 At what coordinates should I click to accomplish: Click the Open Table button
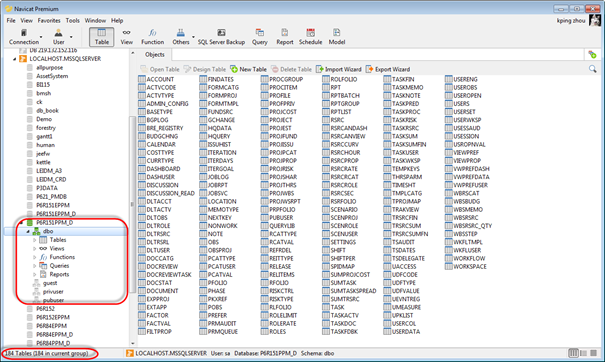tap(160, 69)
